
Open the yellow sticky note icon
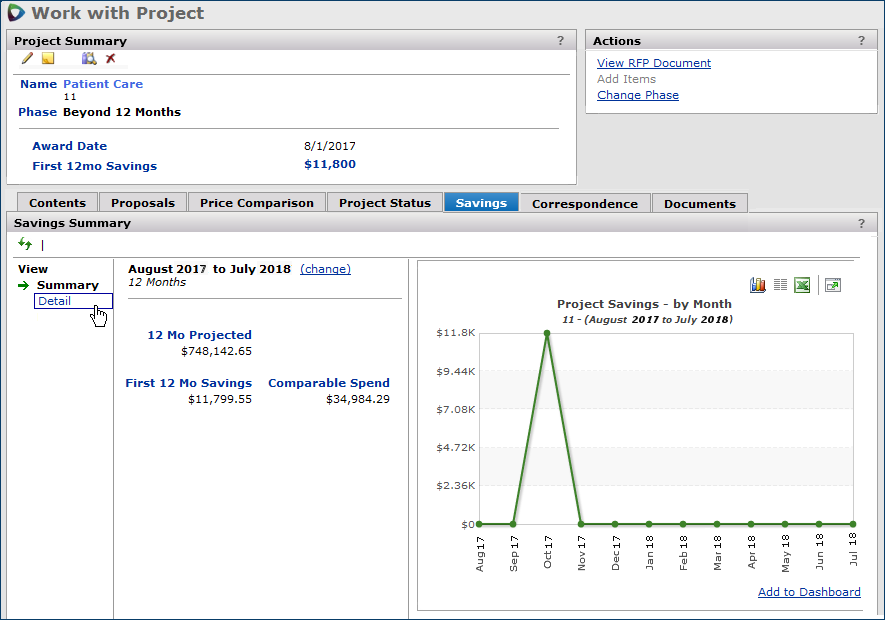coord(48,59)
